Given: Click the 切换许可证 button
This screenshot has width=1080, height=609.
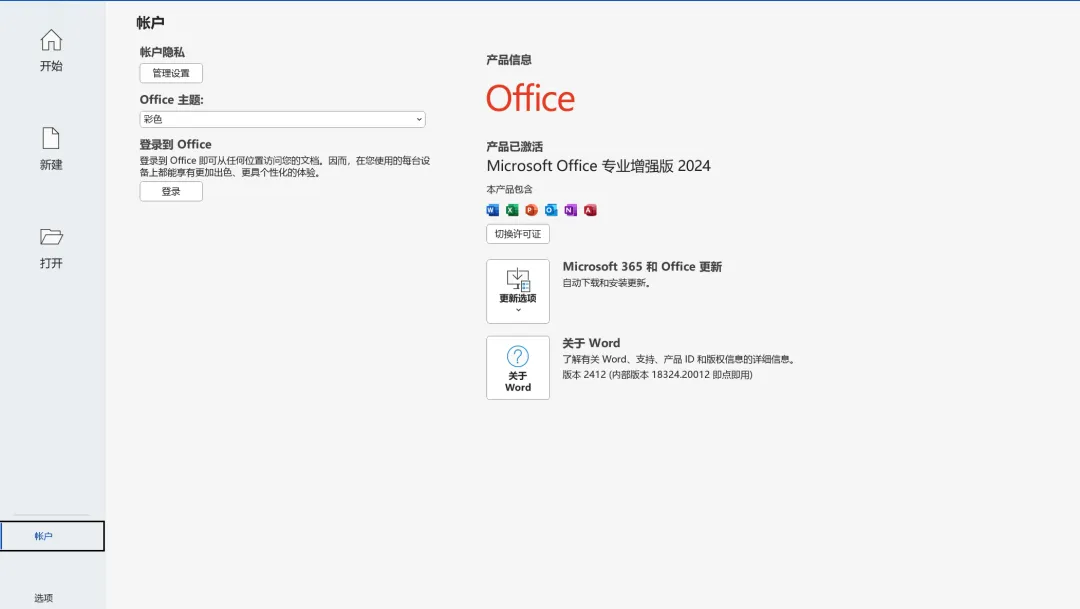Looking at the screenshot, I should pyautogui.click(x=518, y=234).
